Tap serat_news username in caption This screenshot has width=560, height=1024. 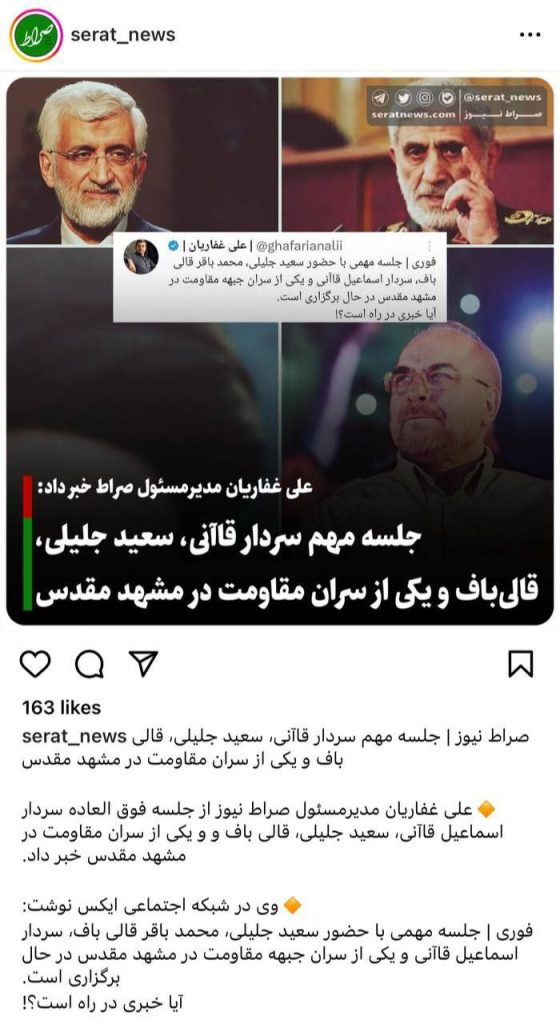click(74, 737)
